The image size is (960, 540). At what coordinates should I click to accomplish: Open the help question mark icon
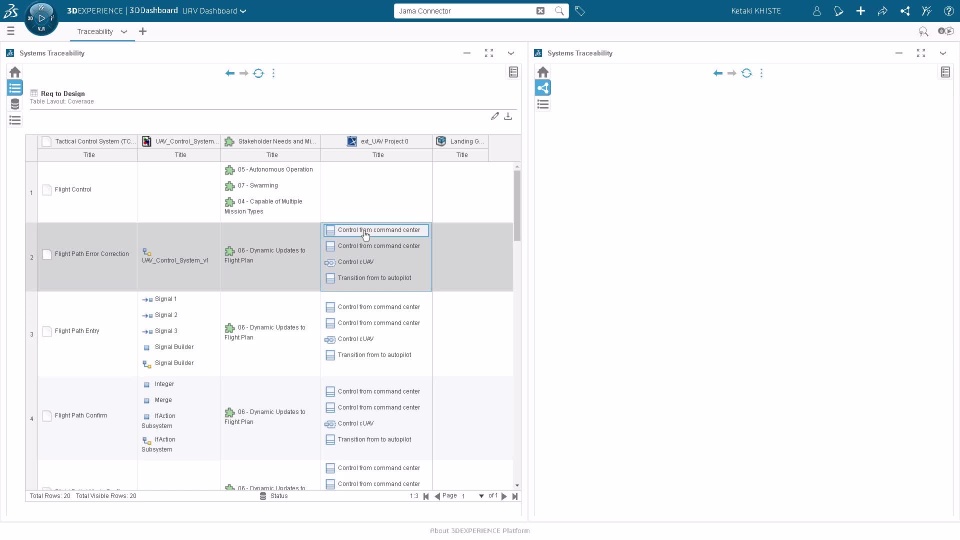tap(948, 11)
